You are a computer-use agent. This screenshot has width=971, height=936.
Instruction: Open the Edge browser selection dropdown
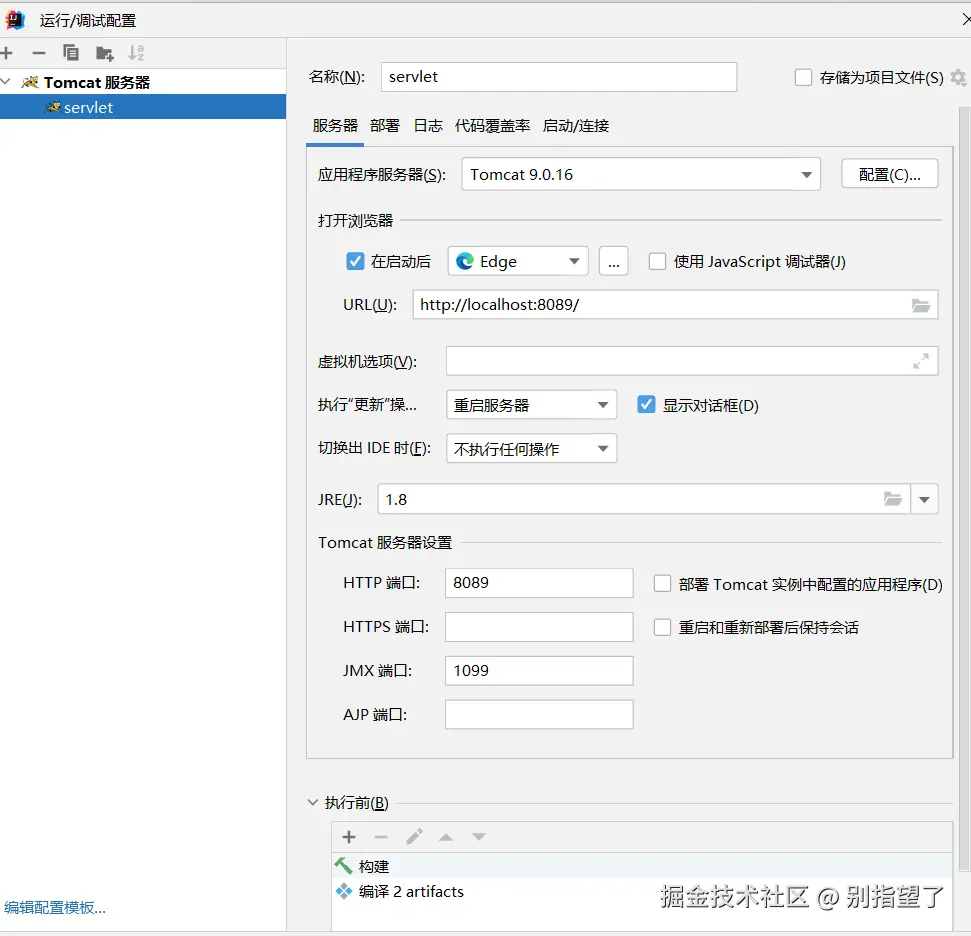coord(517,261)
